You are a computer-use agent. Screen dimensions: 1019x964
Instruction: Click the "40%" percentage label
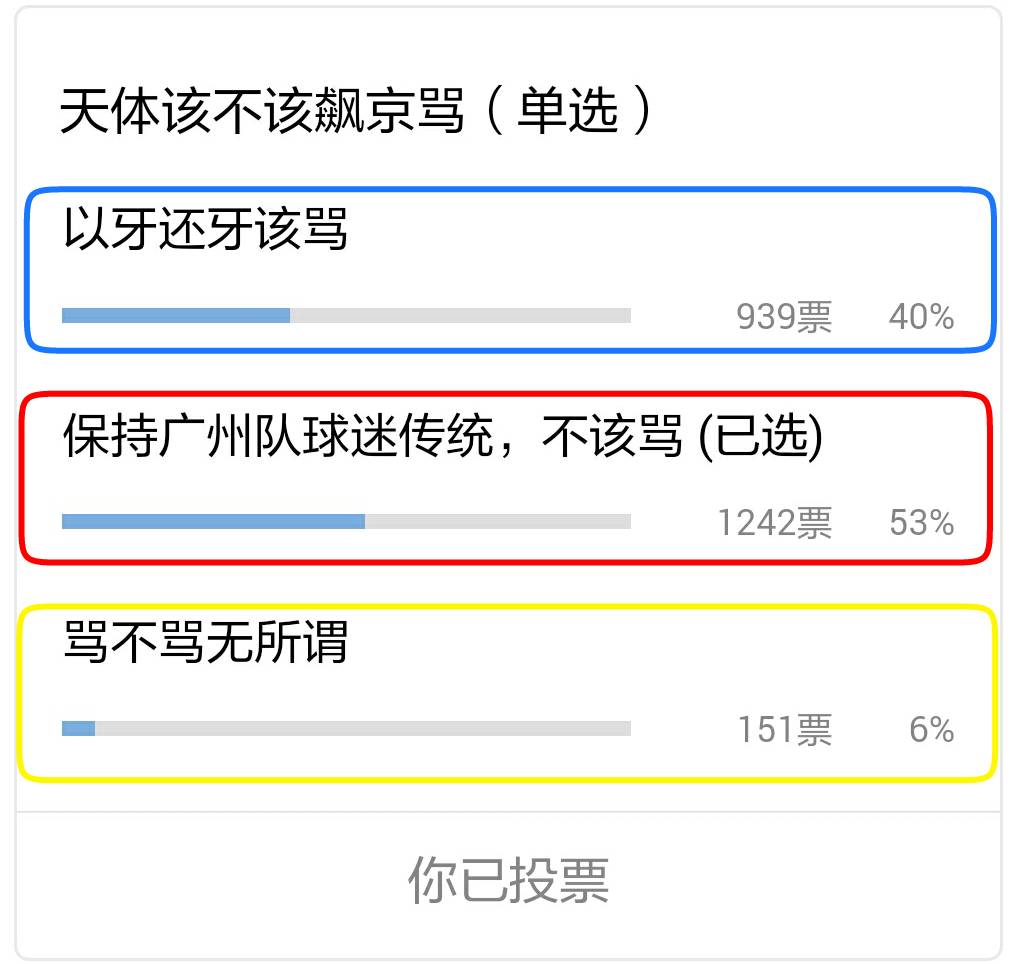(x=924, y=315)
